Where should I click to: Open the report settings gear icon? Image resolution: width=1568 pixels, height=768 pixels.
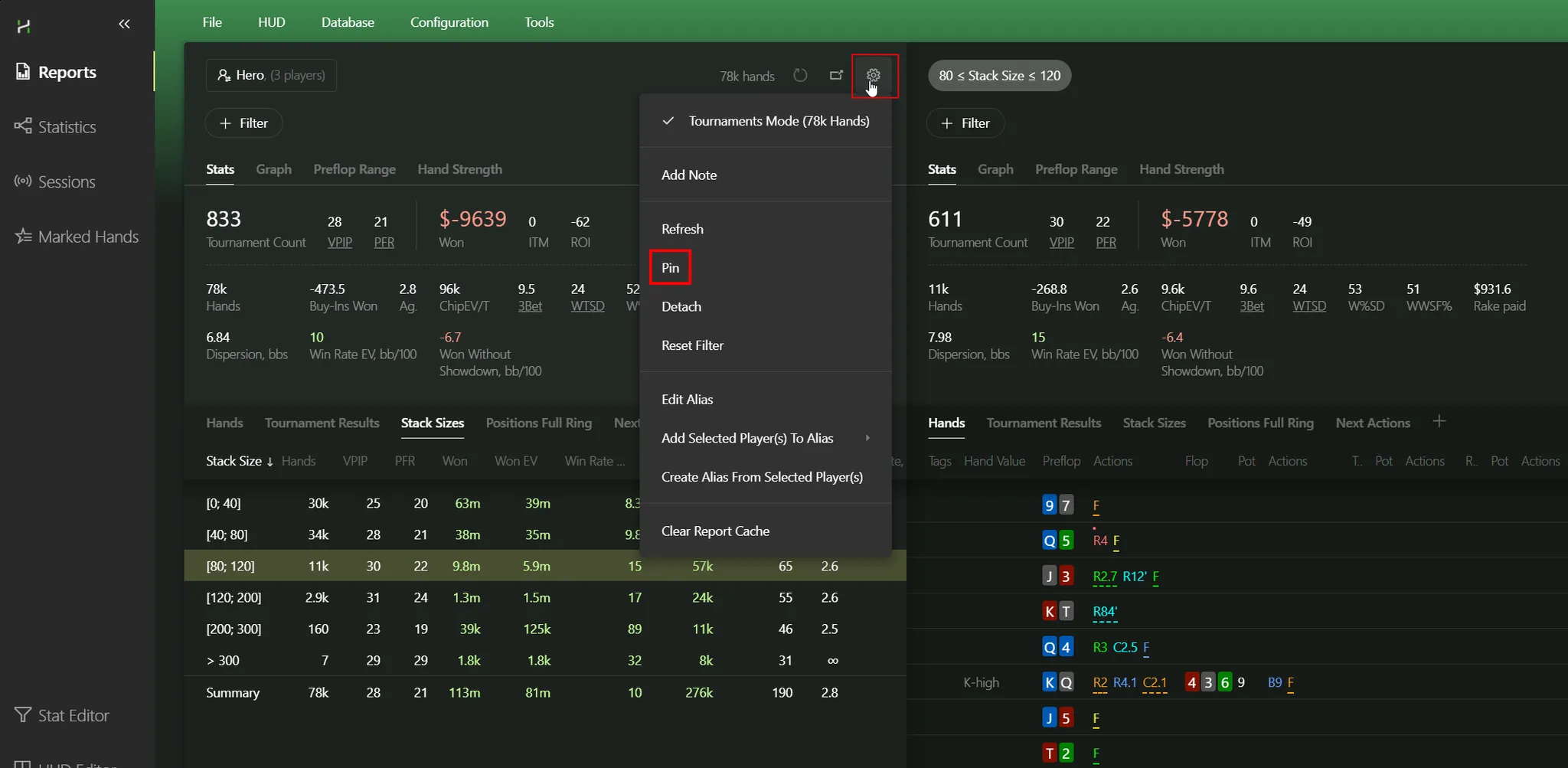coord(874,75)
